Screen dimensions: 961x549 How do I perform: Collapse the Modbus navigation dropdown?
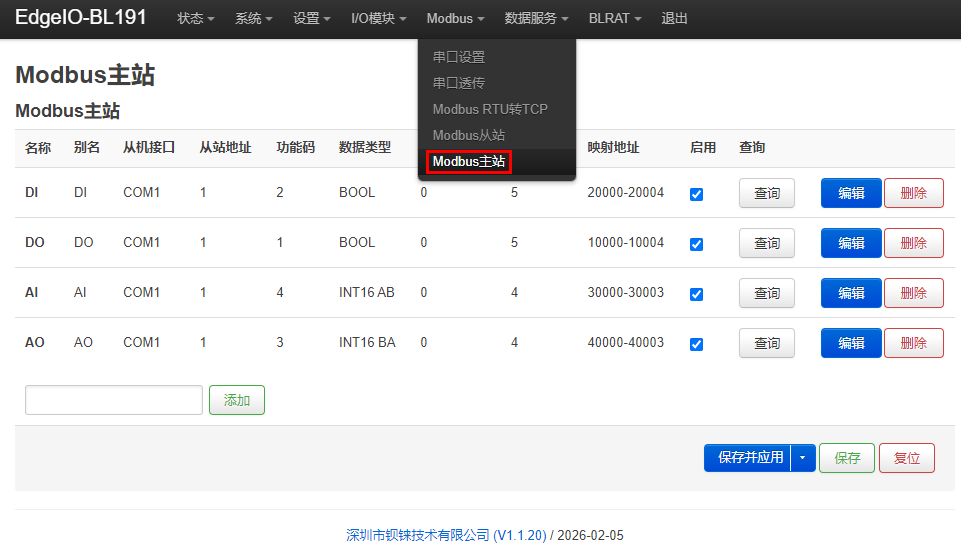pyautogui.click(x=455, y=18)
